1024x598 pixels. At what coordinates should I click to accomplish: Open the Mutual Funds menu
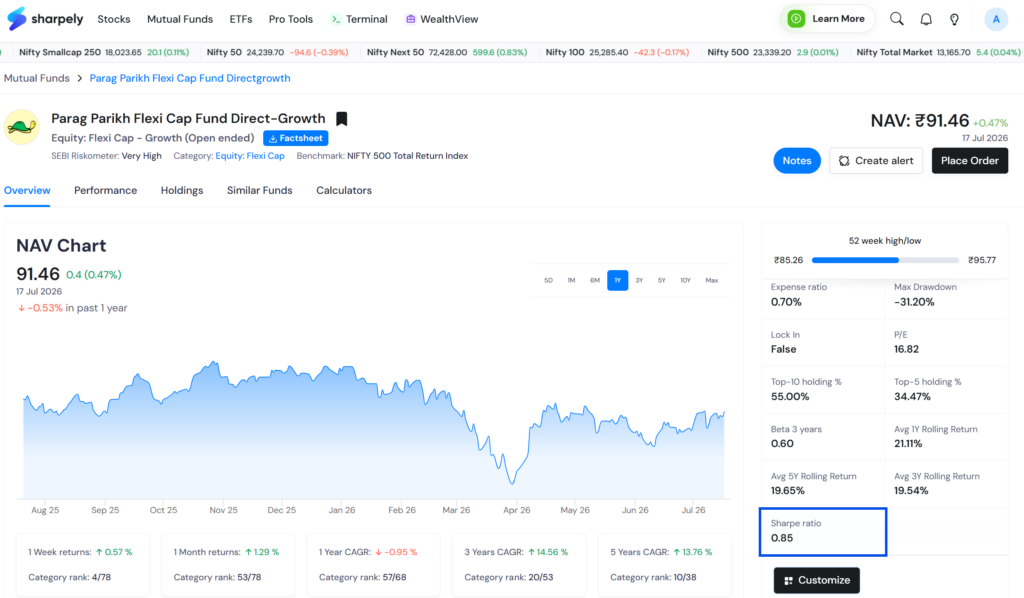pyautogui.click(x=180, y=20)
